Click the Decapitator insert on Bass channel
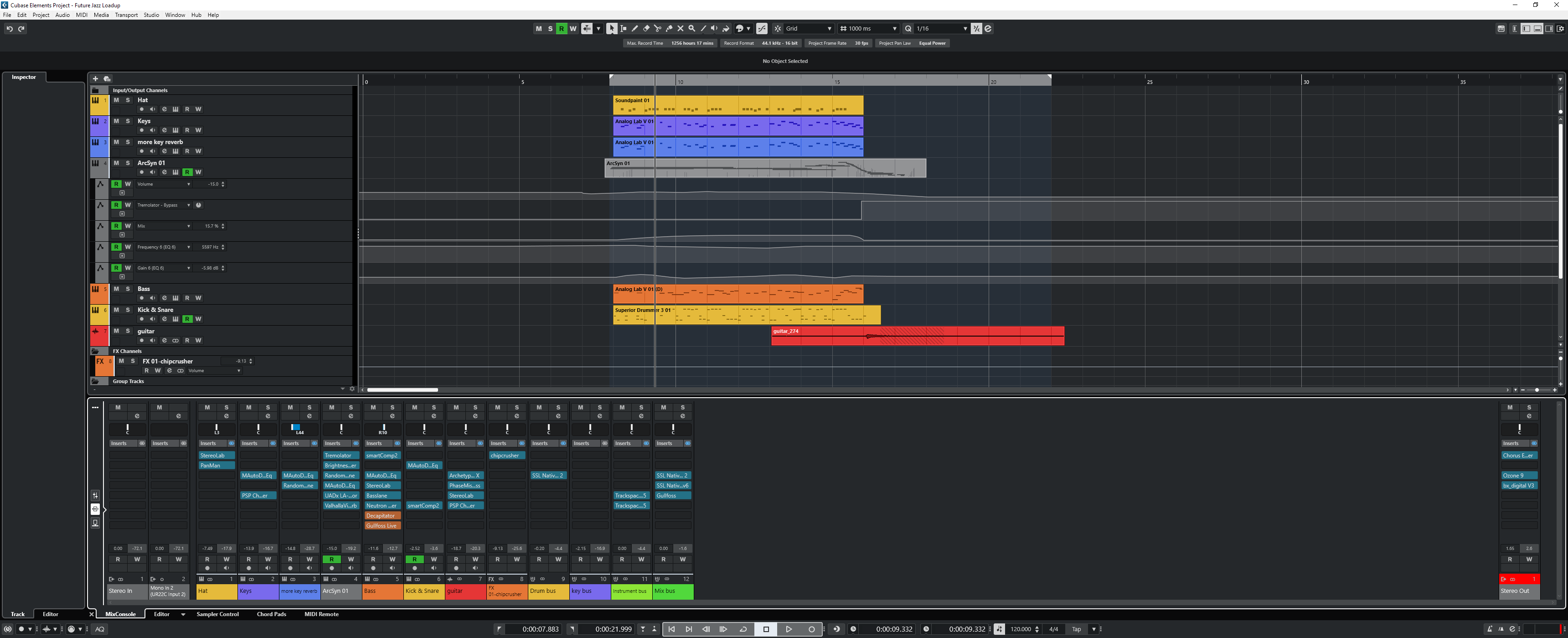The image size is (1568, 638). click(x=382, y=516)
